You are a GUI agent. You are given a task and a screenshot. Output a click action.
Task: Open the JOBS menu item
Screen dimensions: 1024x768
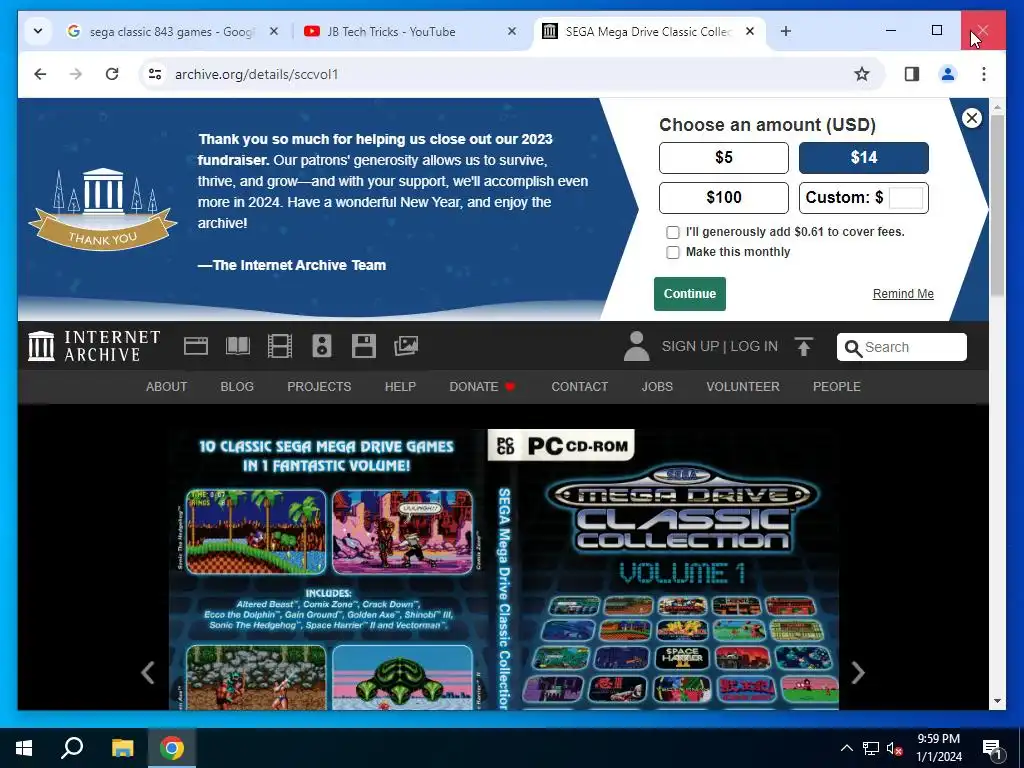[x=657, y=387]
